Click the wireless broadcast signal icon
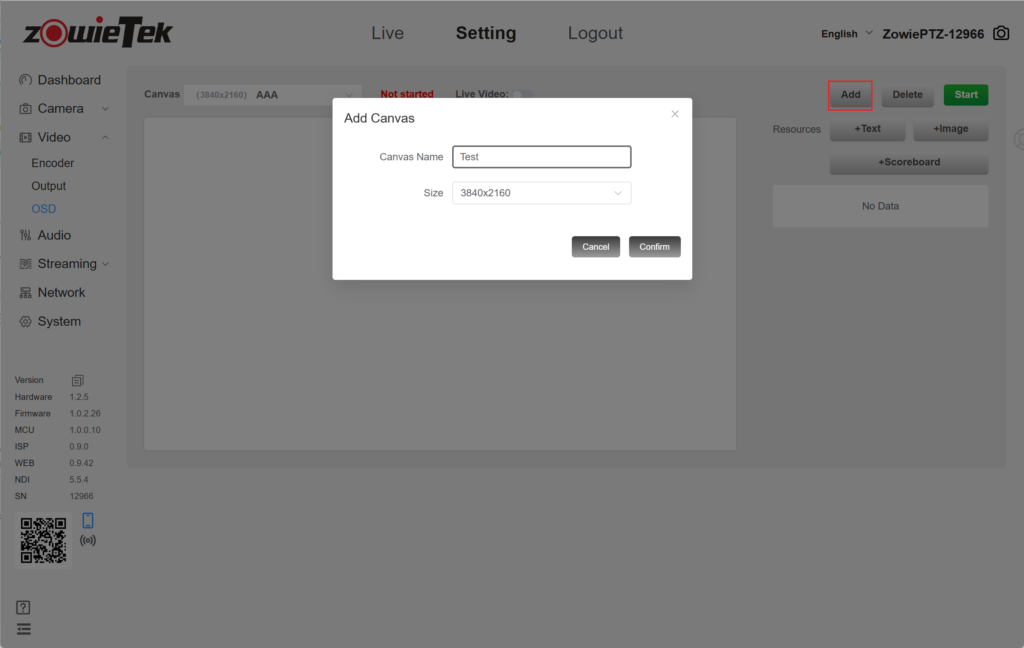Viewport: 1024px width, 648px height. 88,540
